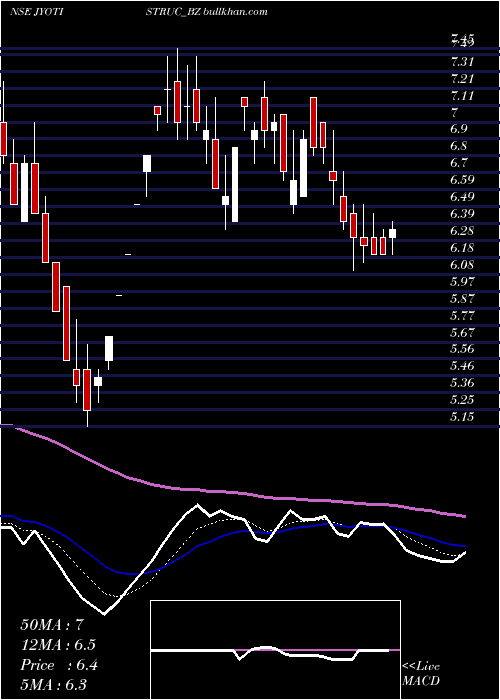Click the 6.7 price axis label
Screen dimensions: 500x700
pyautogui.click(x=459, y=162)
